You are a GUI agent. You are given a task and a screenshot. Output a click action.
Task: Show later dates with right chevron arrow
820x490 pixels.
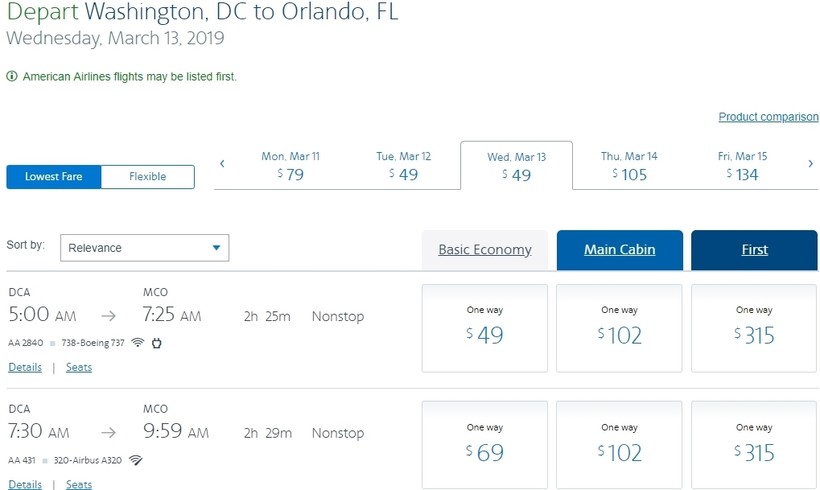811,164
